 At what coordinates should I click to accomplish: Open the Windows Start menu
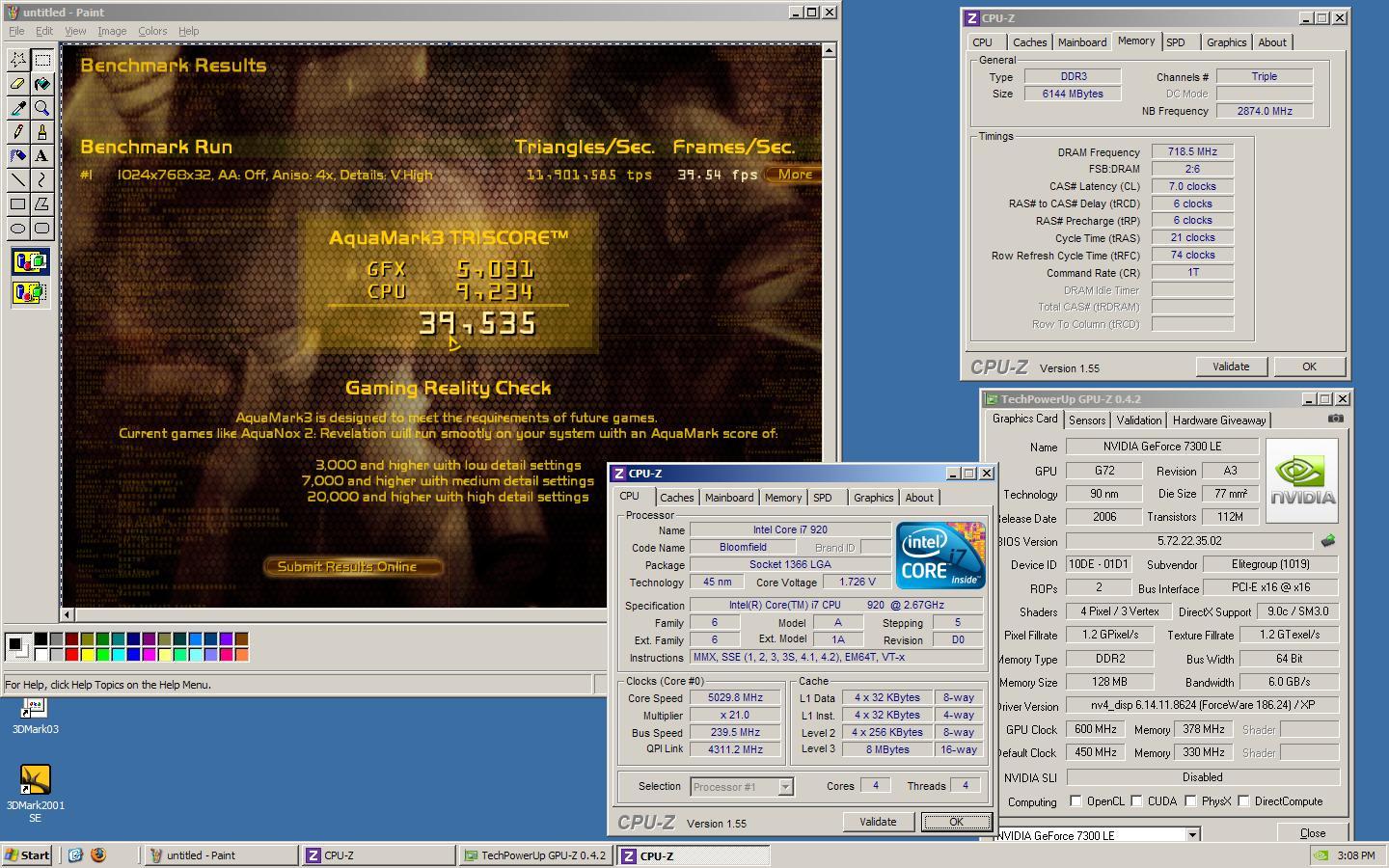(x=28, y=855)
